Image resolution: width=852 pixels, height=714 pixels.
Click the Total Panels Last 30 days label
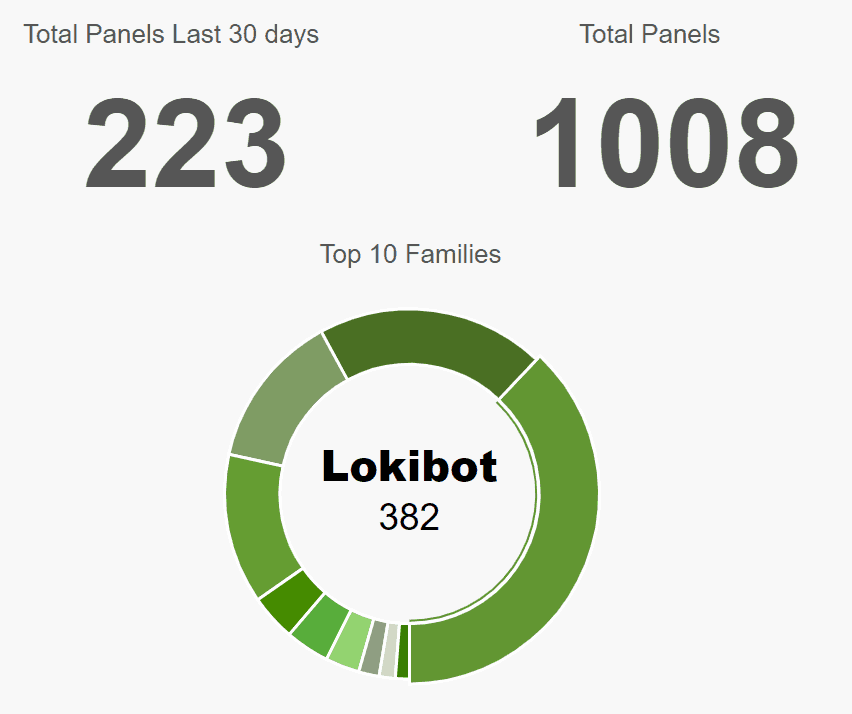coord(171,35)
